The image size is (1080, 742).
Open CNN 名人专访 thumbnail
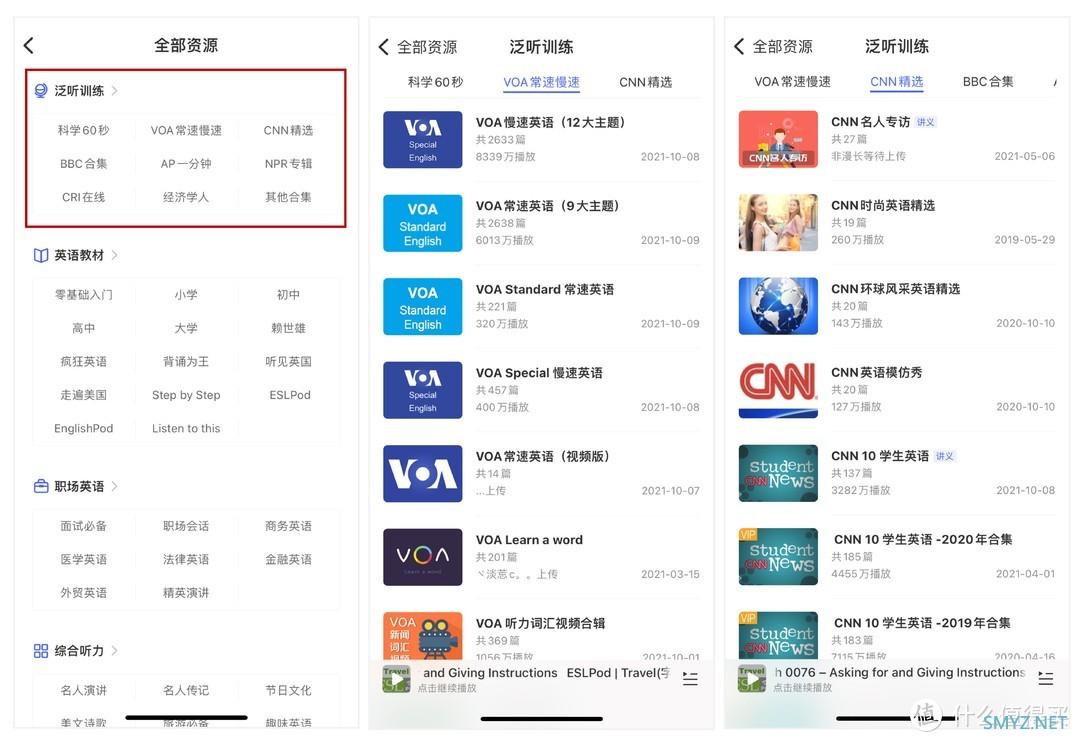[x=778, y=139]
